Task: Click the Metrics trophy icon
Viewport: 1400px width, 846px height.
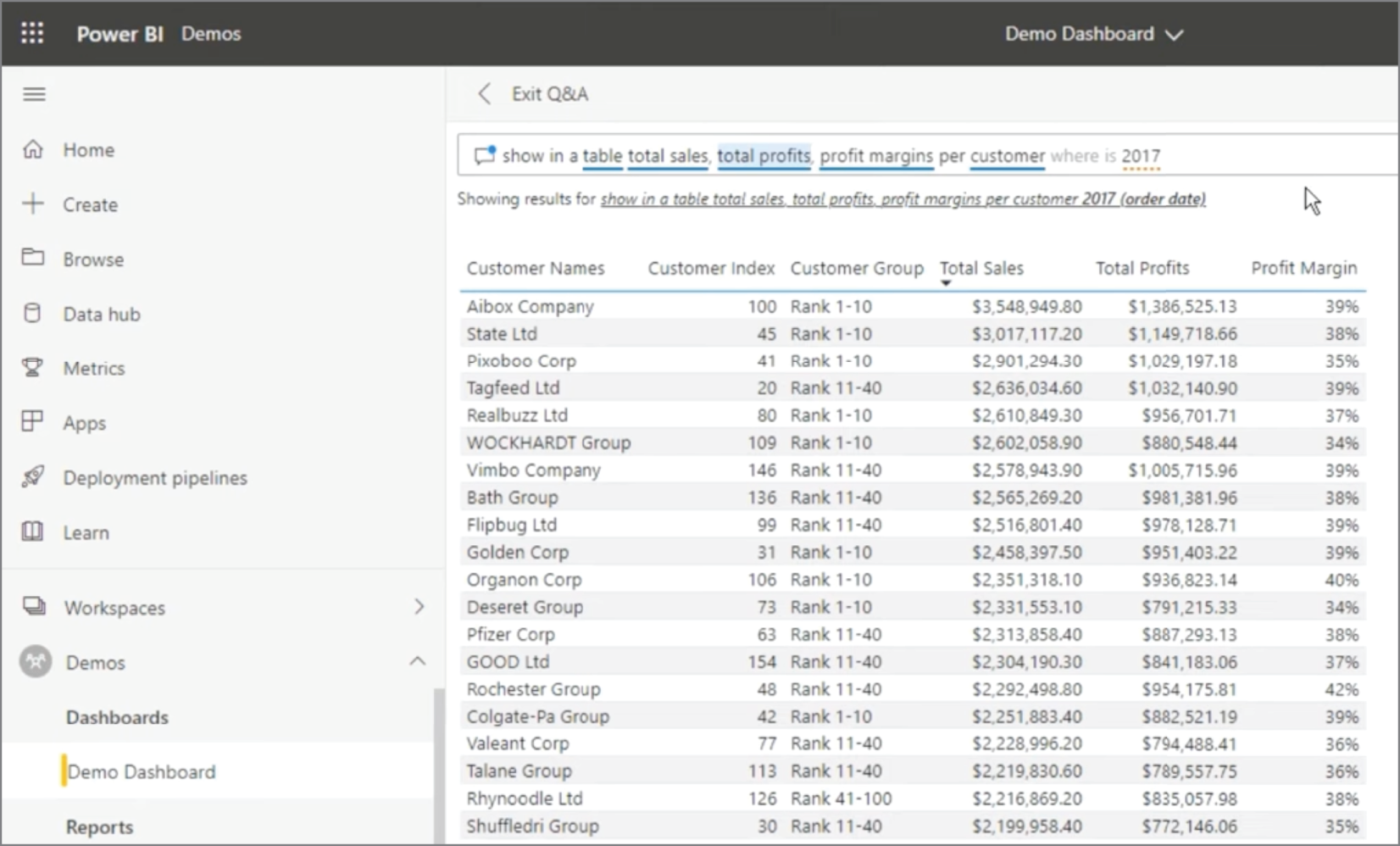Action: click(33, 368)
